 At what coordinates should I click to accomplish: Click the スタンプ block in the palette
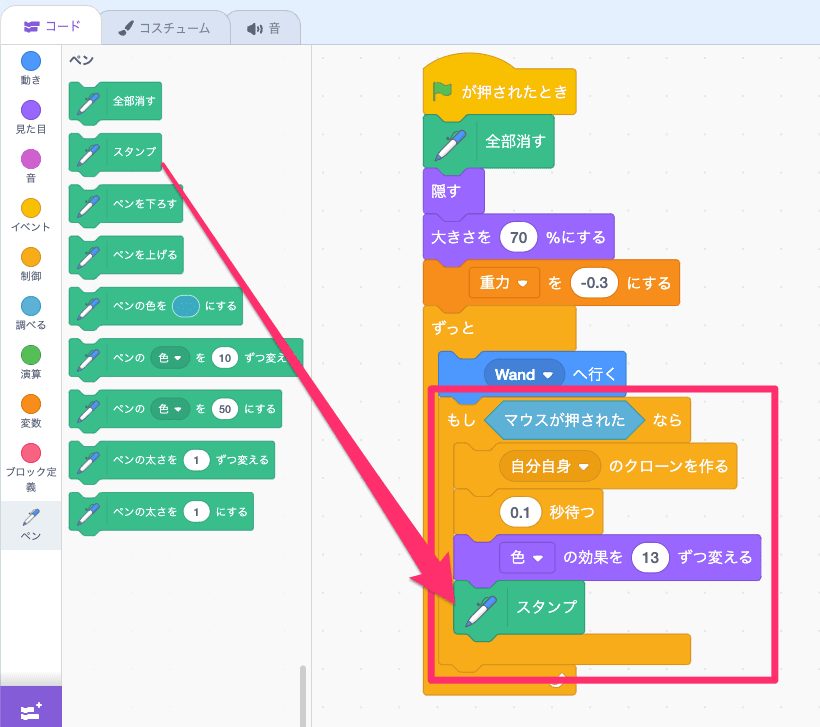point(133,152)
